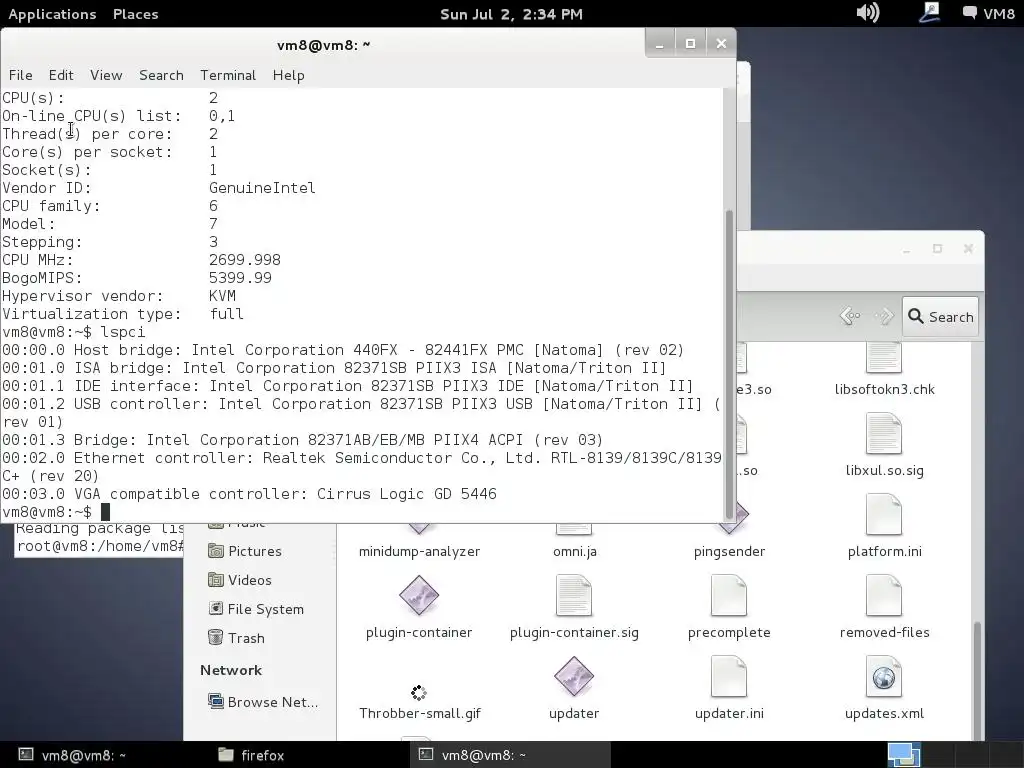Select the libxul.so.sig file icon
This screenshot has height=768, width=1024.
884,434
